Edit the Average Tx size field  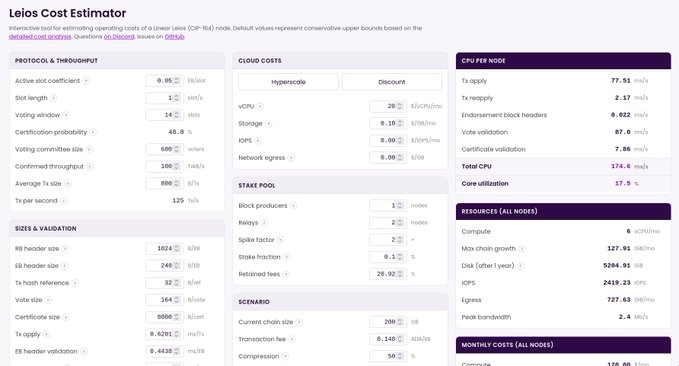click(x=165, y=184)
